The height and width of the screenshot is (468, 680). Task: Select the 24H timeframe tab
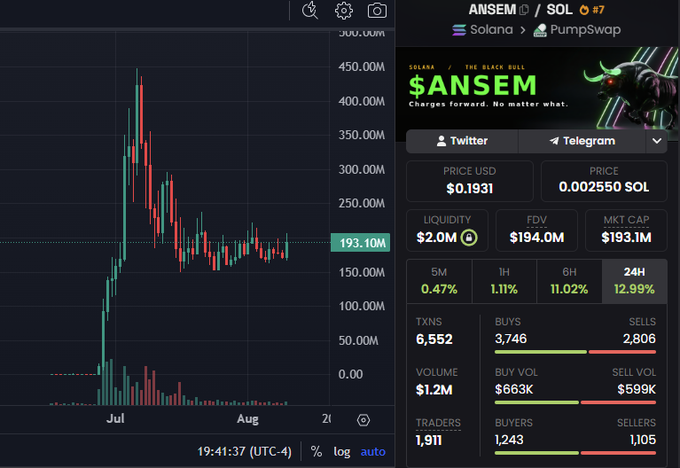(634, 281)
